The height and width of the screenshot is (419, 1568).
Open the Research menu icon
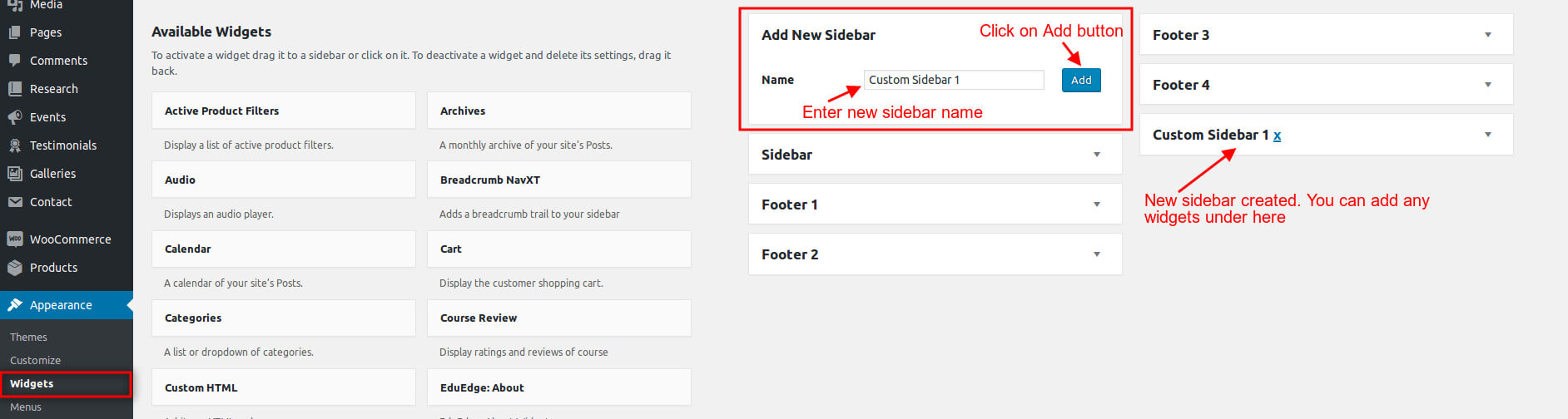14,89
